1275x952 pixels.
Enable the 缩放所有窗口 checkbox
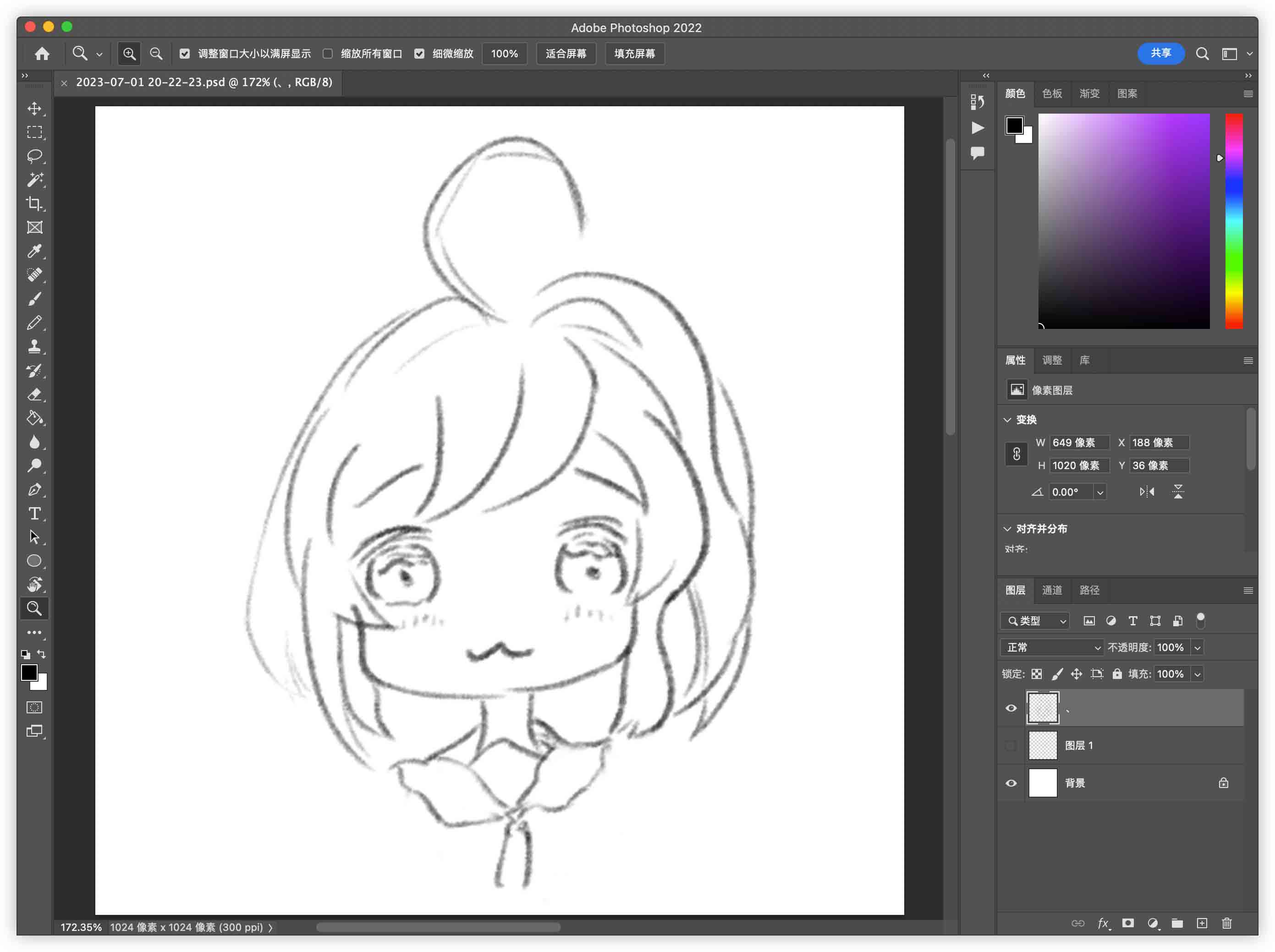tap(328, 54)
